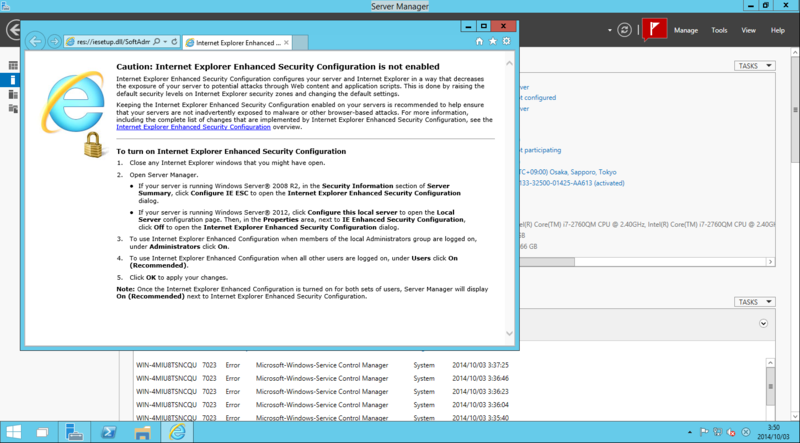Viewport: 800px width, 443px height.
Task: Click product ID activated link
Action: pyautogui.click(x=572, y=183)
